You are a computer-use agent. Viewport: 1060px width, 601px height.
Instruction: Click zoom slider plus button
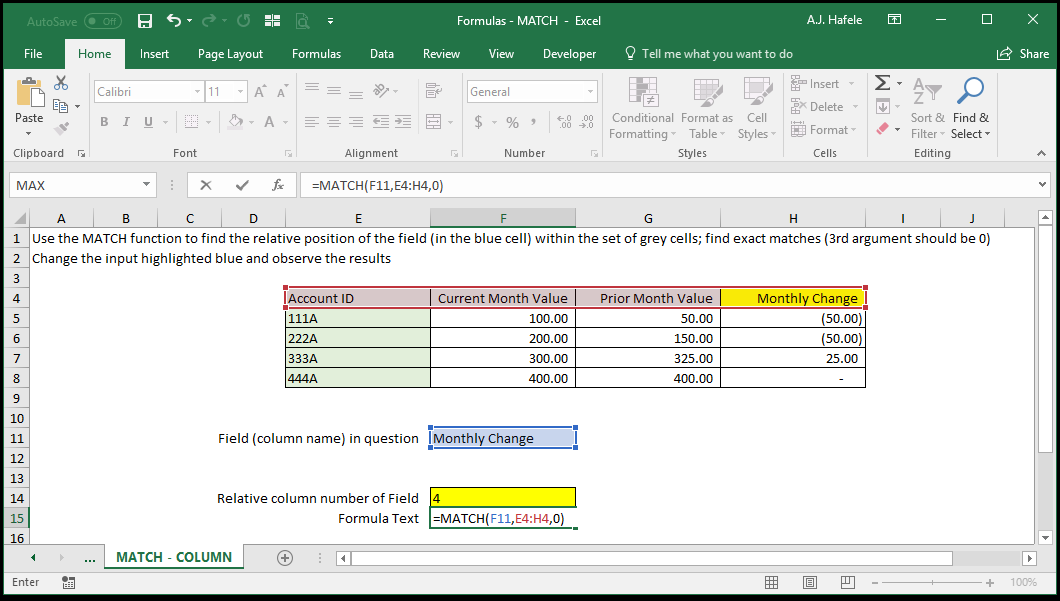(990, 583)
